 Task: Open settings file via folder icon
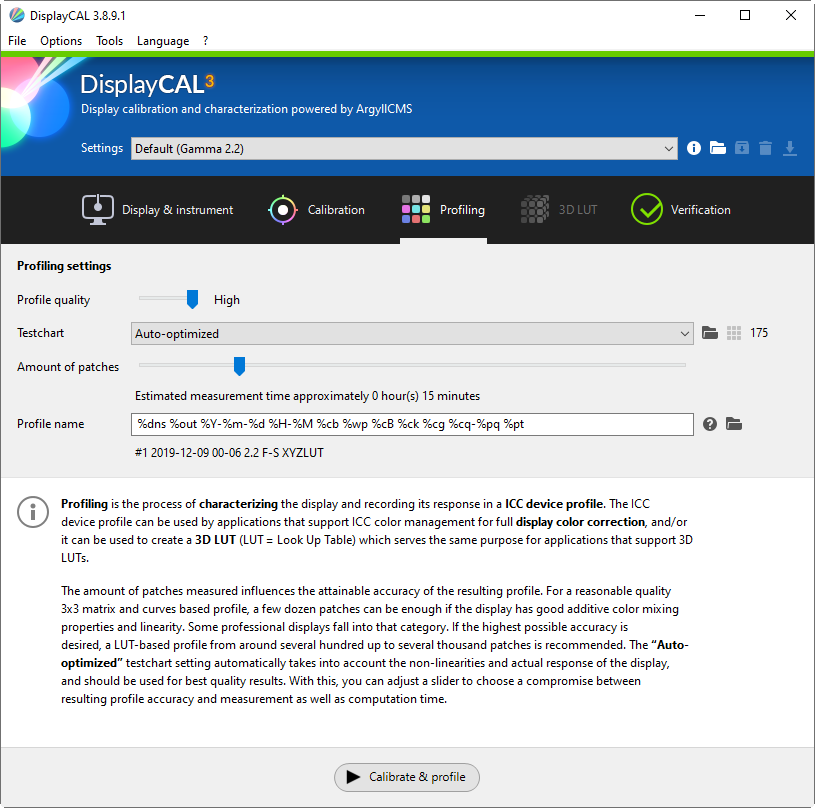coord(718,148)
